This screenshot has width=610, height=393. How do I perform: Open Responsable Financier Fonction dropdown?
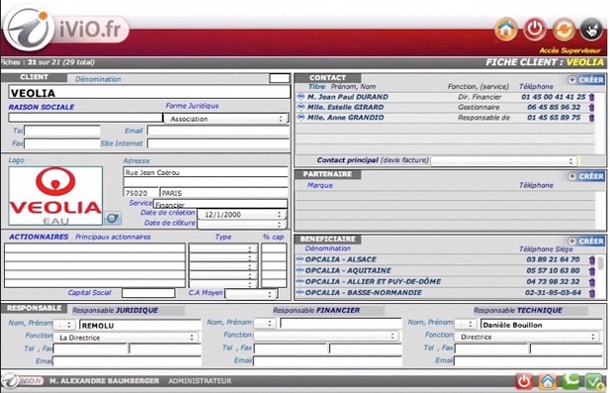[326, 336]
